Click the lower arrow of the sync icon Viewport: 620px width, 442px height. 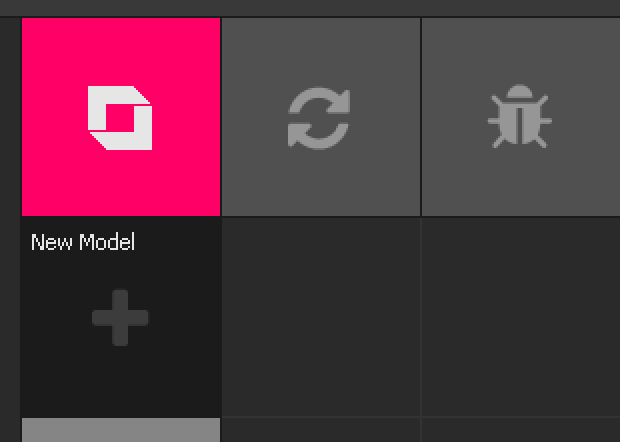318,136
